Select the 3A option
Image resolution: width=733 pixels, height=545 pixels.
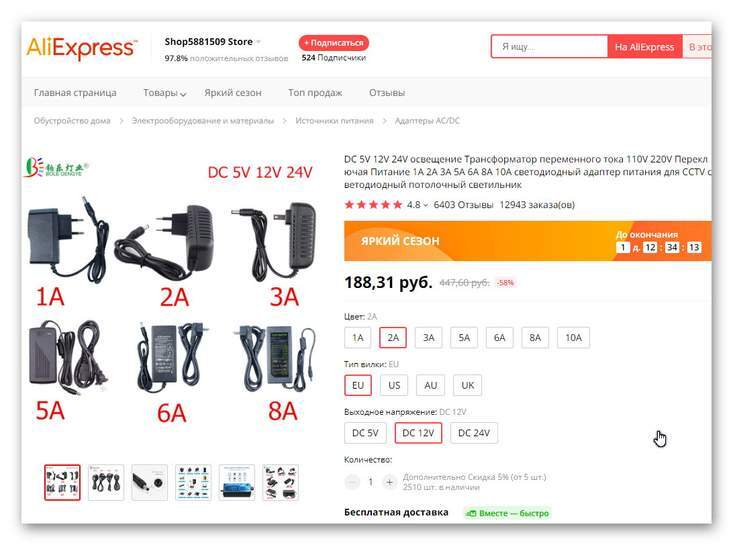(x=429, y=337)
